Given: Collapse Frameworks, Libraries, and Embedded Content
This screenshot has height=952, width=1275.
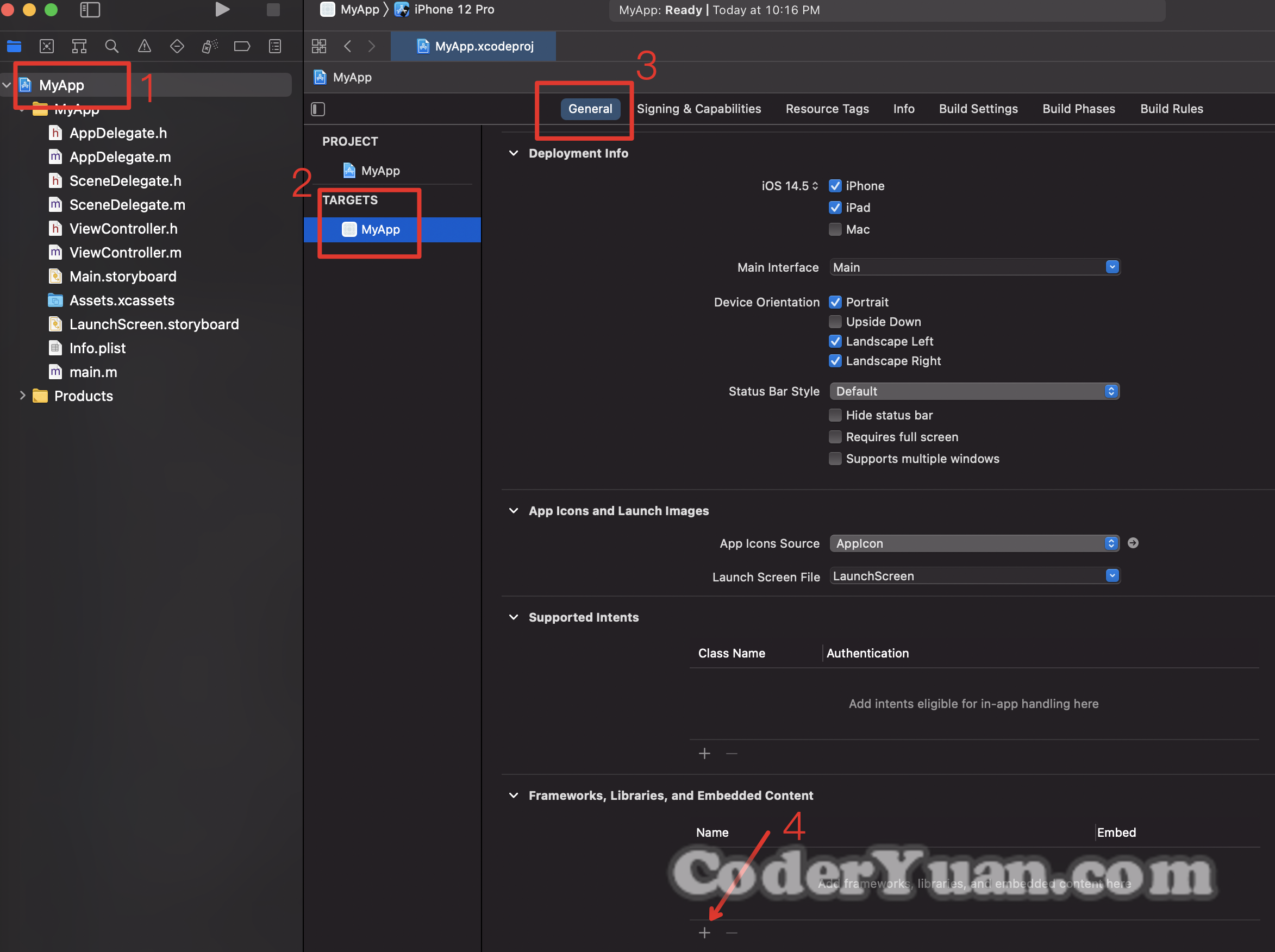Looking at the screenshot, I should tap(513, 796).
